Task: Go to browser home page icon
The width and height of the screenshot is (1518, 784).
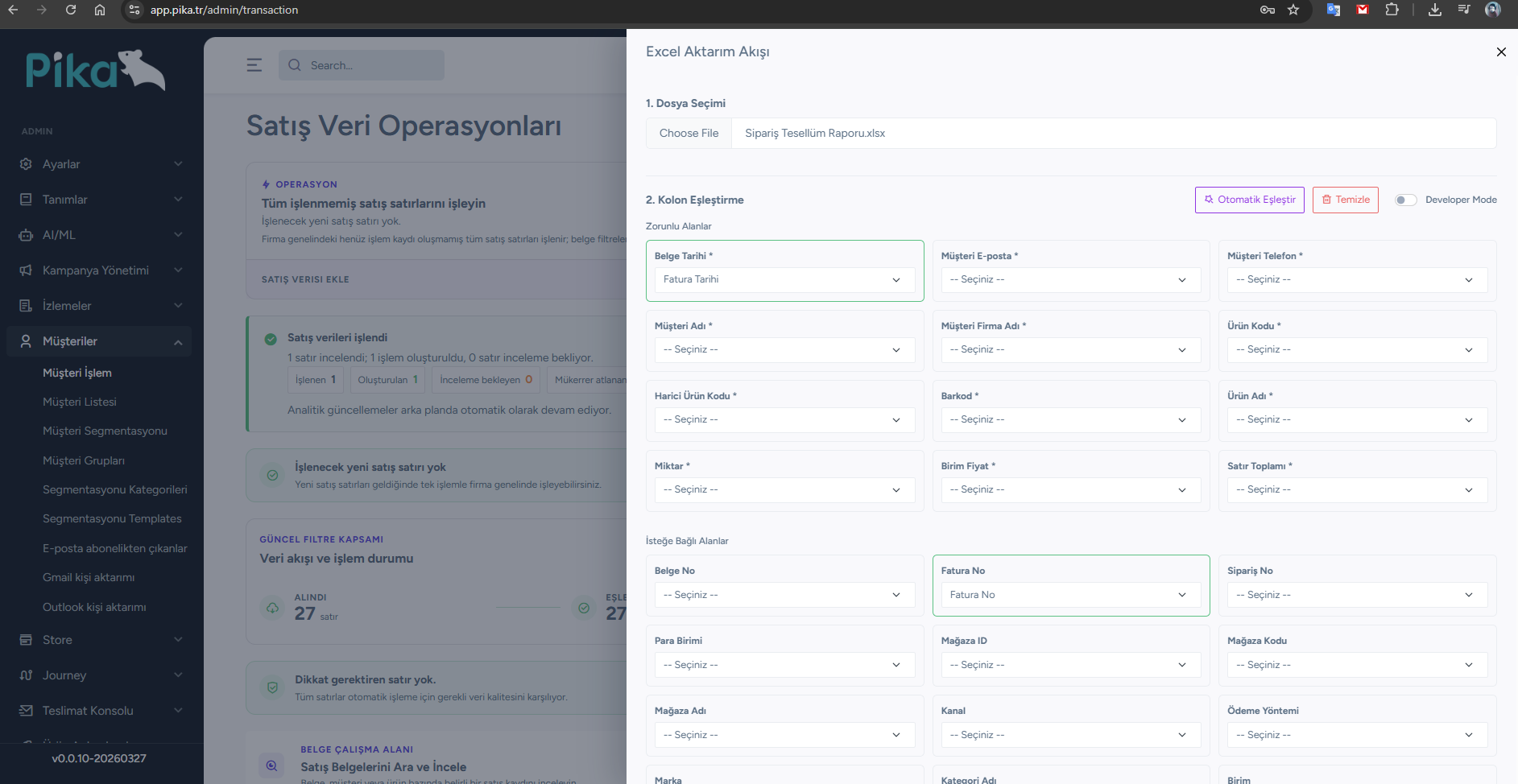Action: 100,10
